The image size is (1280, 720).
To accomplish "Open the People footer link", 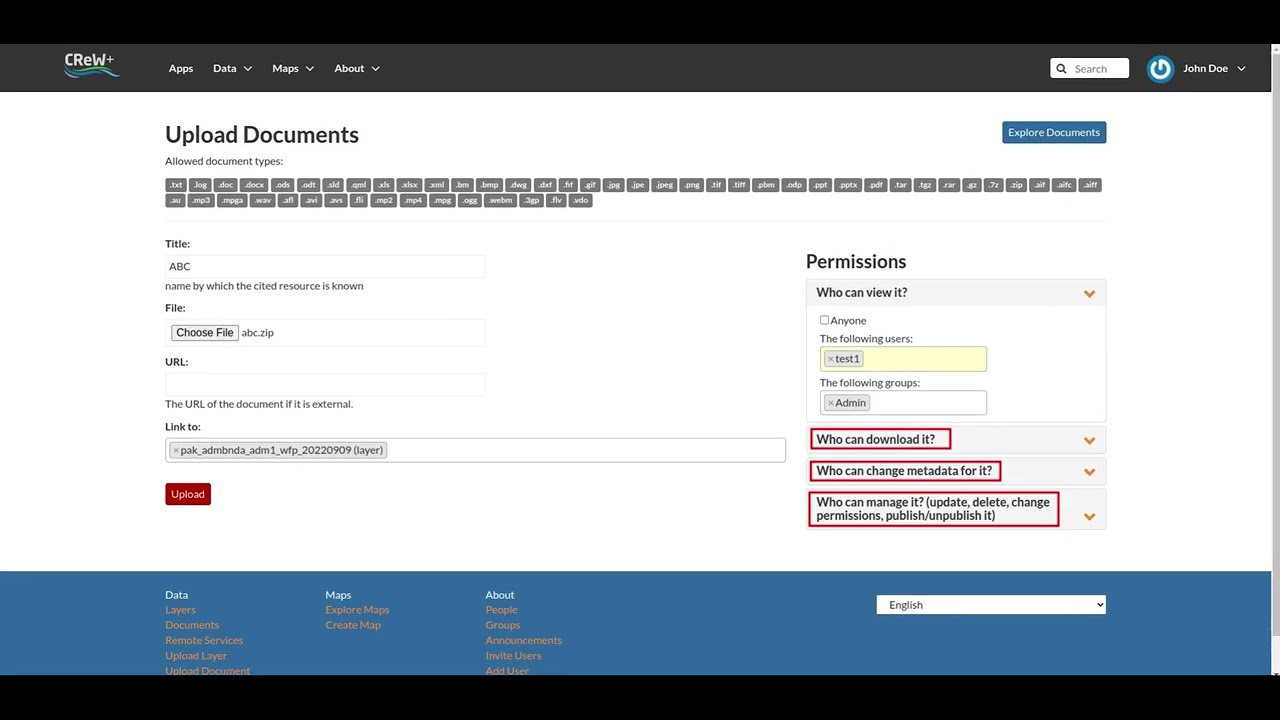I will pos(502,610).
